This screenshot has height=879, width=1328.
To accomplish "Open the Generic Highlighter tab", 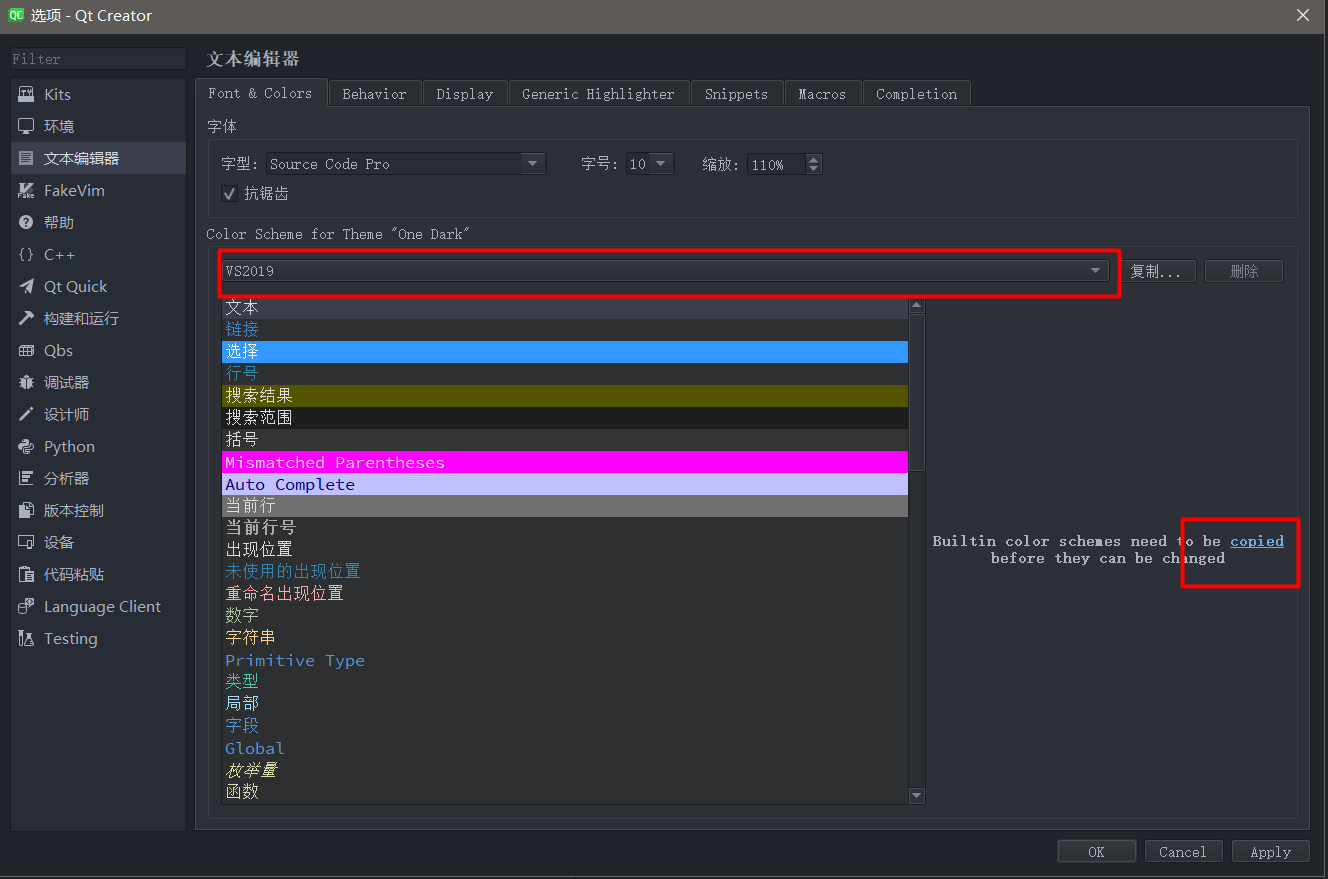I will [x=598, y=94].
